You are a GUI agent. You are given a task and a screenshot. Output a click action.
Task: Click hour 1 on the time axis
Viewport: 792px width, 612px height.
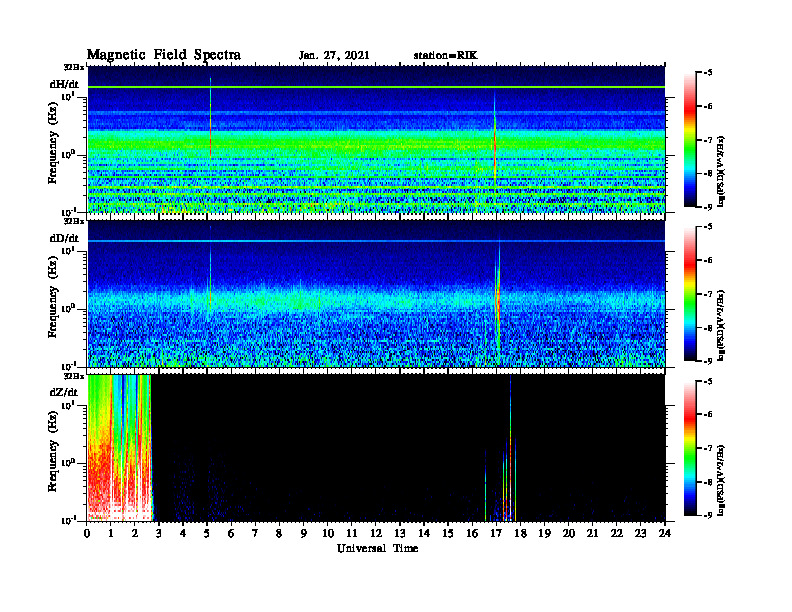[x=111, y=534]
